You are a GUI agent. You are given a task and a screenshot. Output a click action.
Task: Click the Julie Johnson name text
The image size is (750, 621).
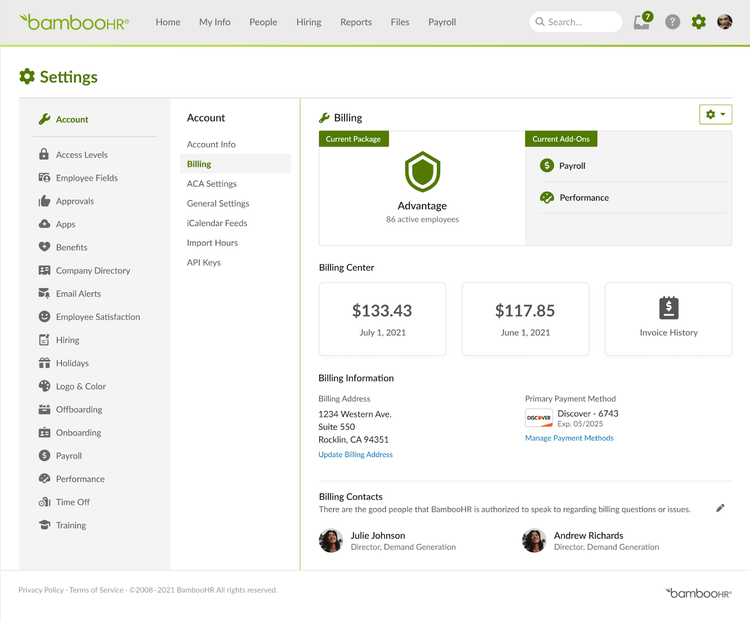[377, 535]
